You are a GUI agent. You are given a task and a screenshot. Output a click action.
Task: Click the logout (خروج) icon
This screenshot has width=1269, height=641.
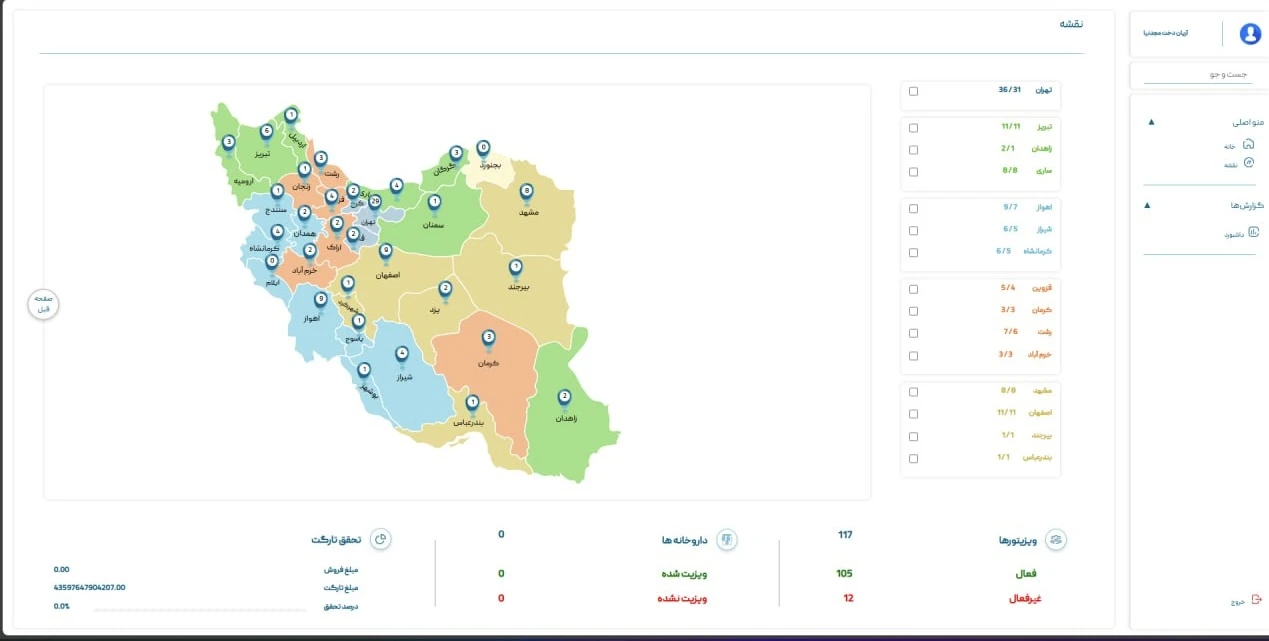1256,600
